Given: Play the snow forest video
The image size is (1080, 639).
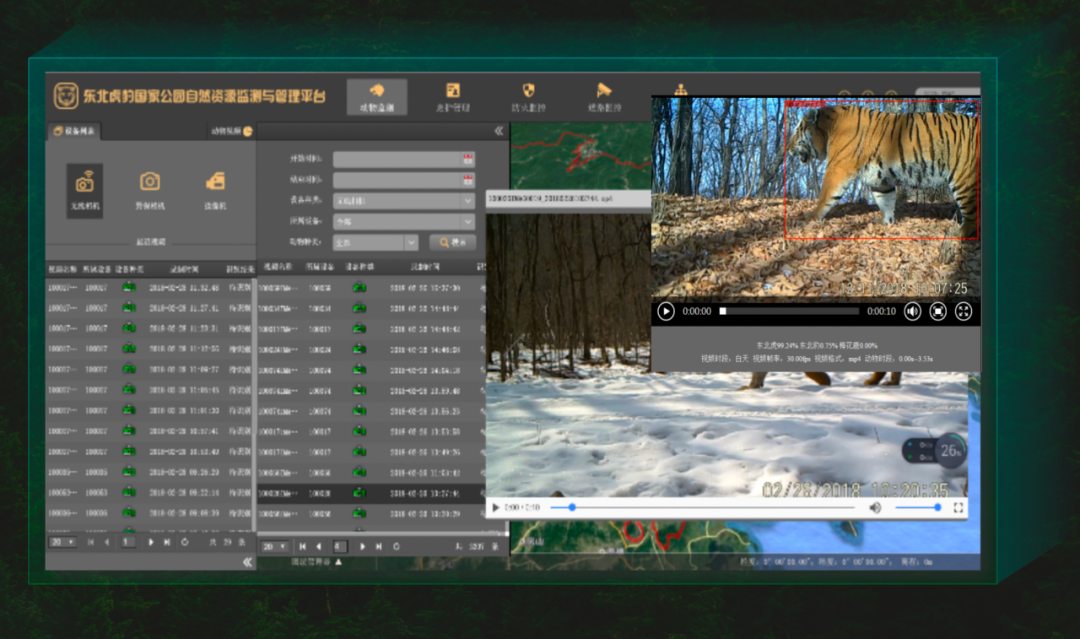Looking at the screenshot, I should click(495, 508).
